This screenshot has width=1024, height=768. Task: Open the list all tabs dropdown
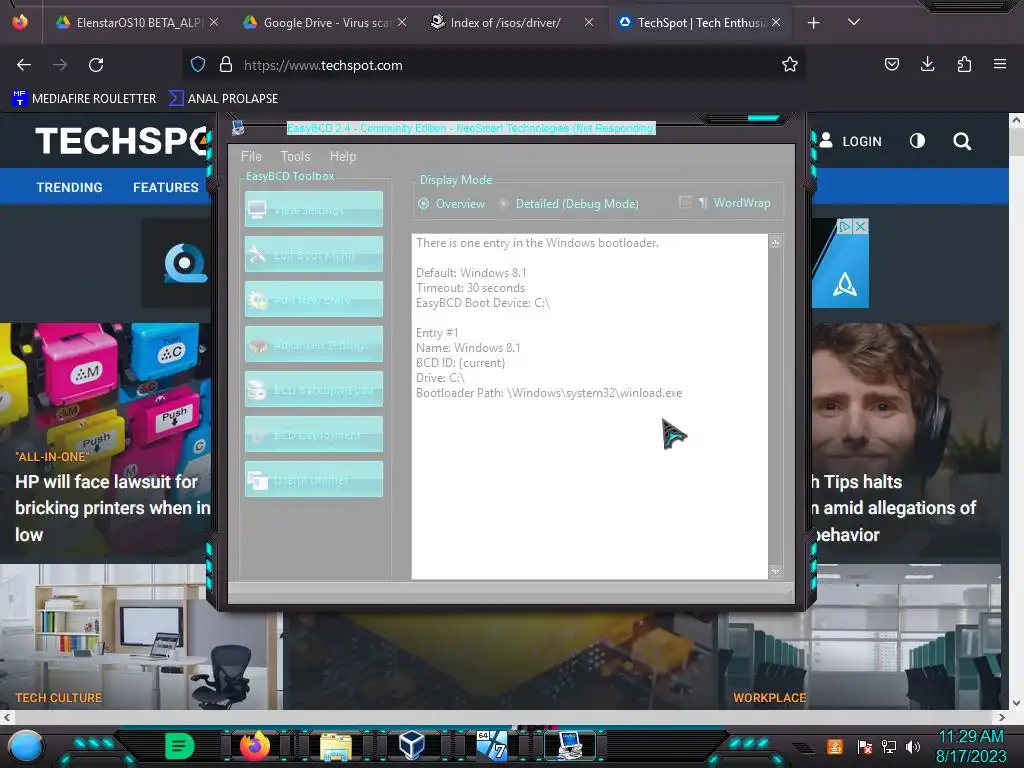click(x=854, y=22)
